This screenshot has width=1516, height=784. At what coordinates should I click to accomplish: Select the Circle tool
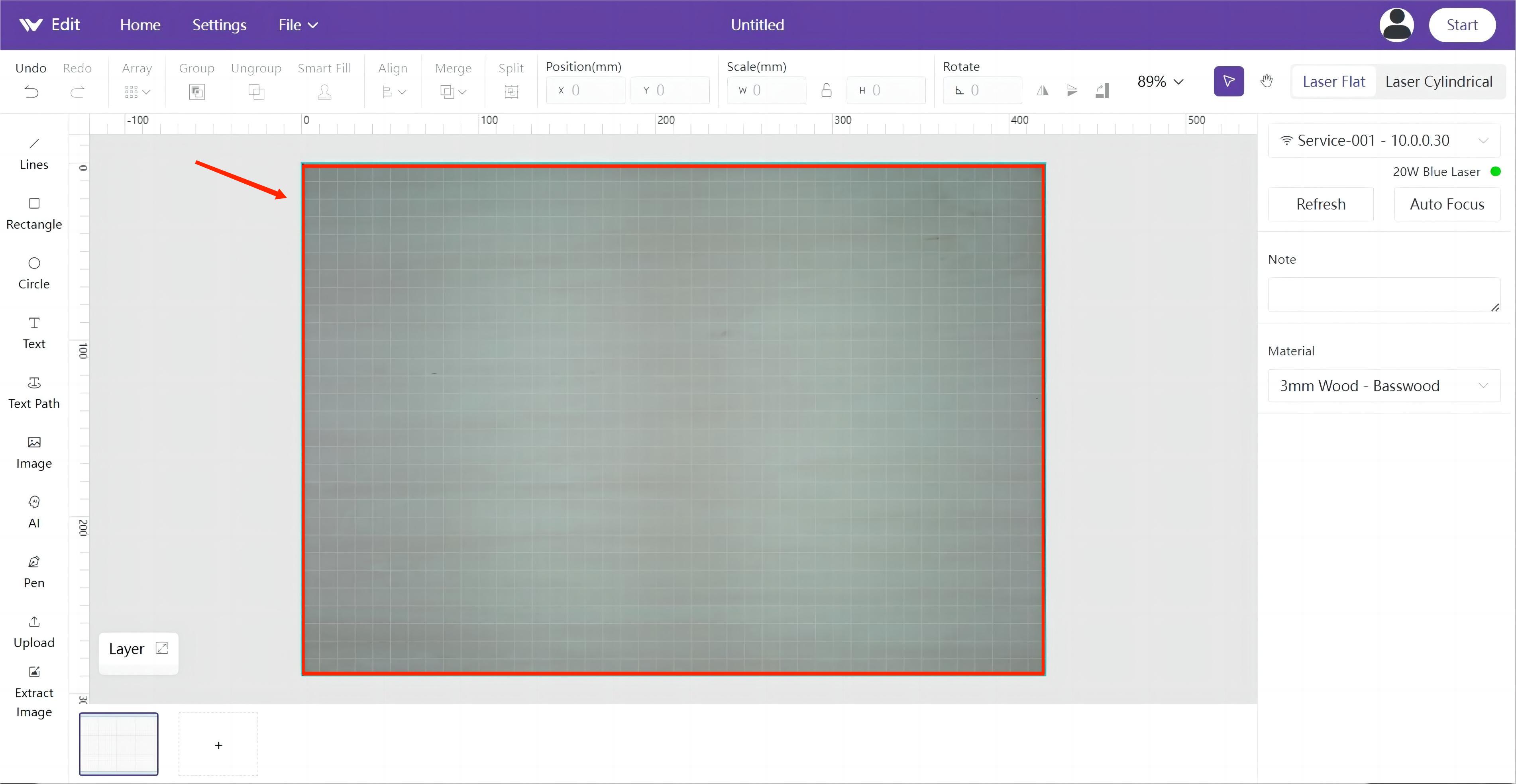pos(33,272)
